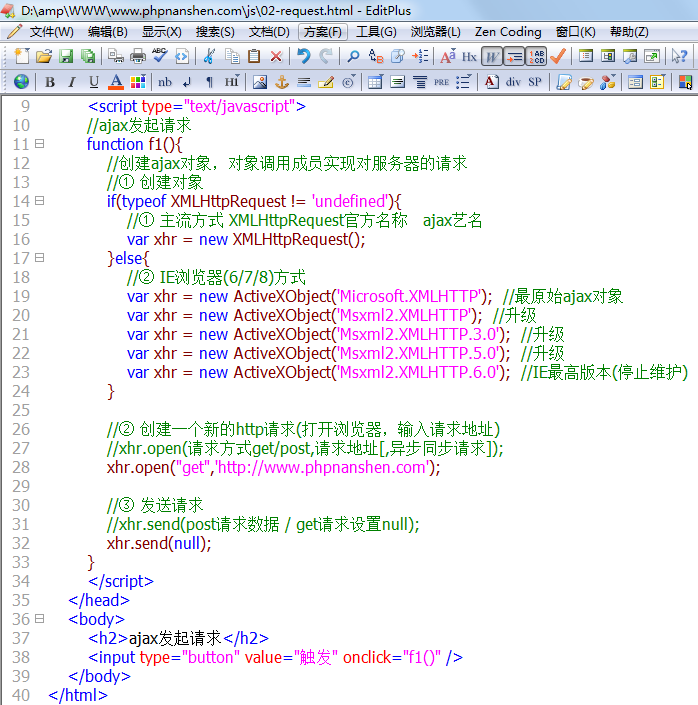Insert horizontal rule icon

coord(304,82)
